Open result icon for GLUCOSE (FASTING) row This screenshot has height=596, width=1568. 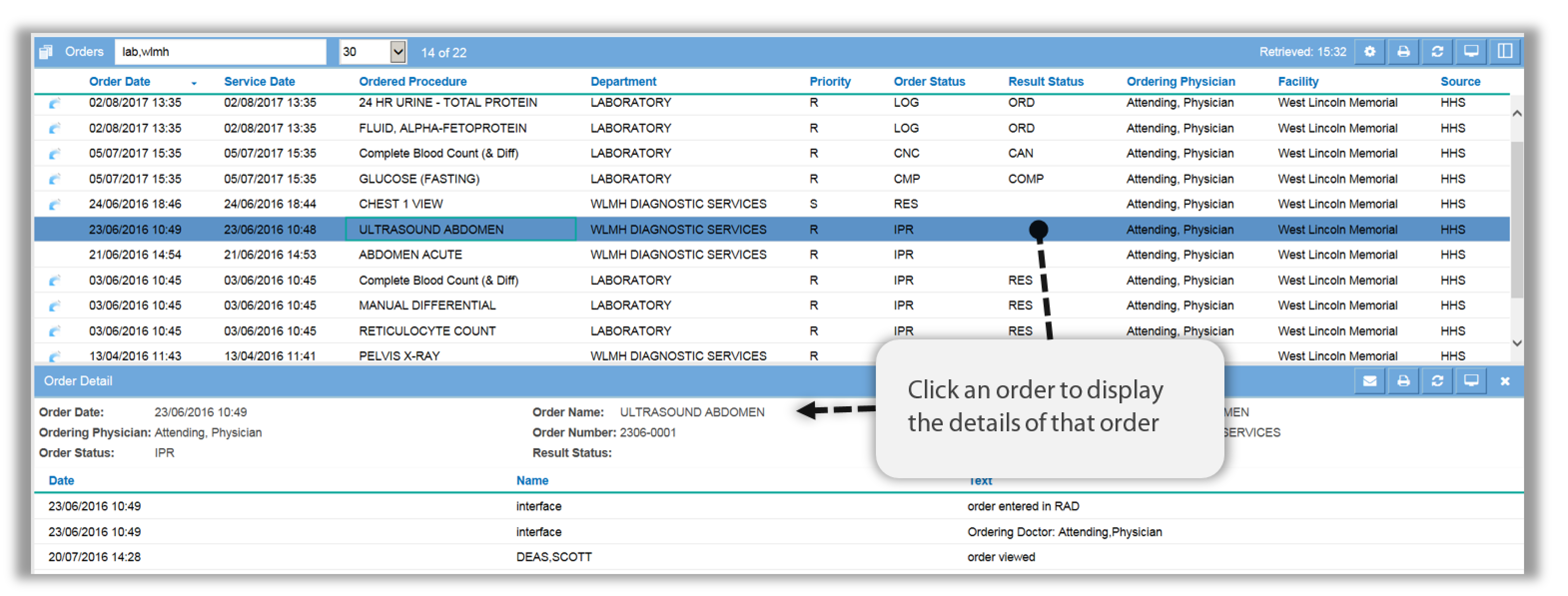tap(54, 179)
